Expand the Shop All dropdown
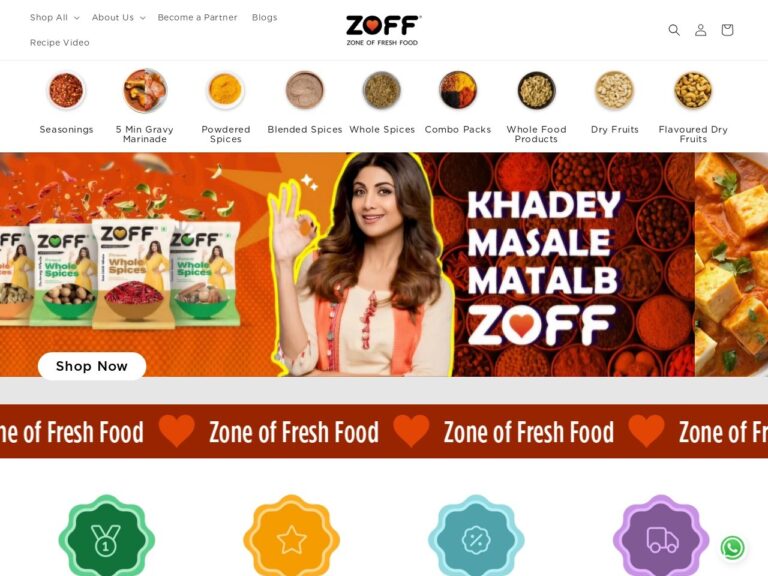 pyautogui.click(x=54, y=18)
